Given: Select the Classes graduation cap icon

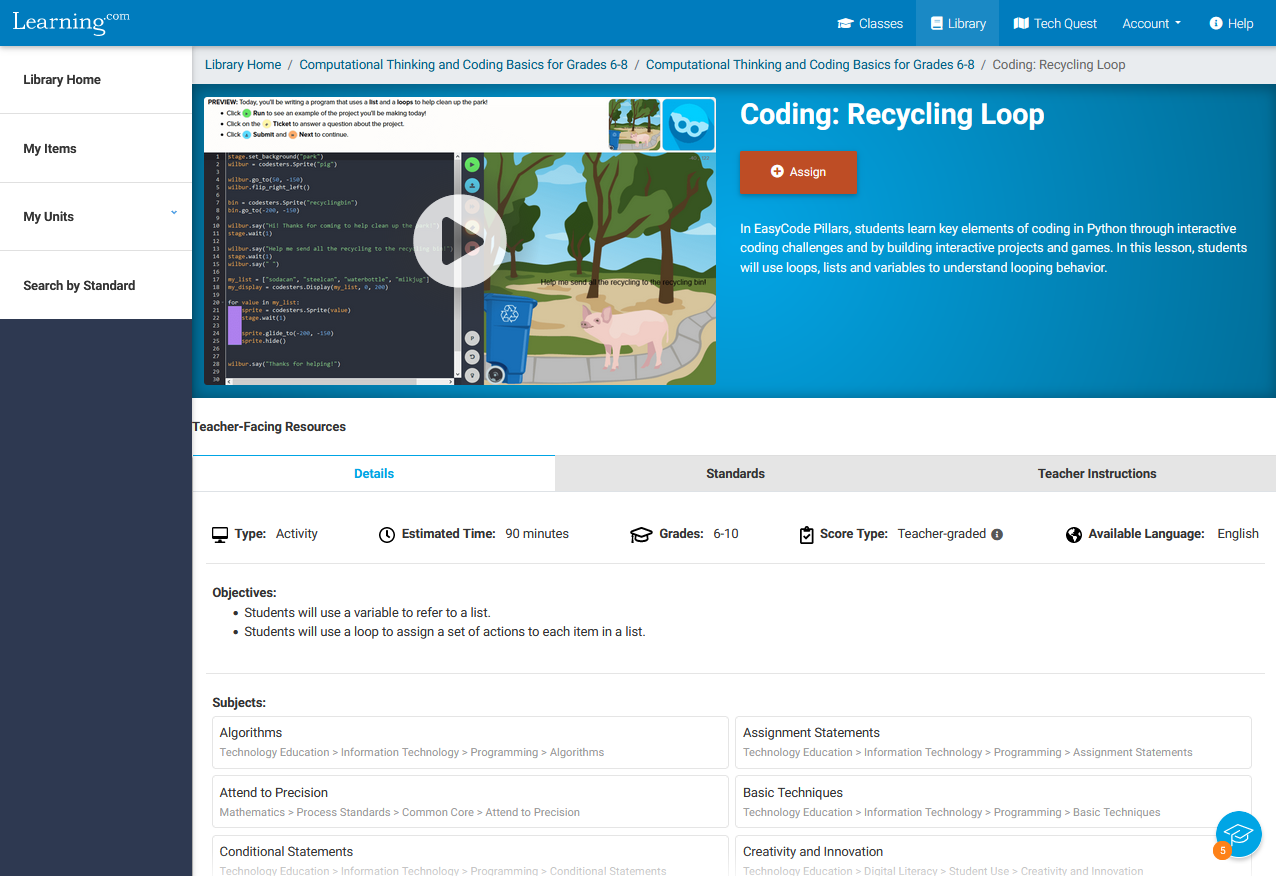Looking at the screenshot, I should click(x=843, y=22).
